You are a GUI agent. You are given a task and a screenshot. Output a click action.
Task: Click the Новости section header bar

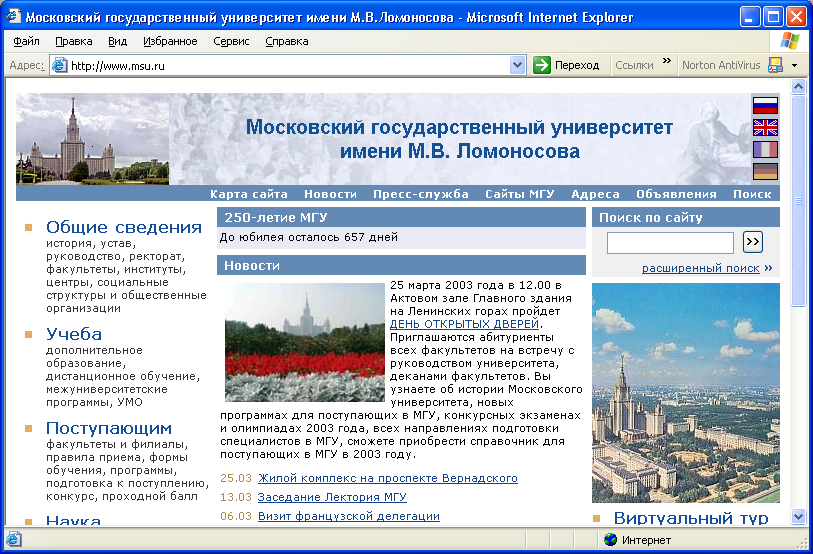click(401, 265)
